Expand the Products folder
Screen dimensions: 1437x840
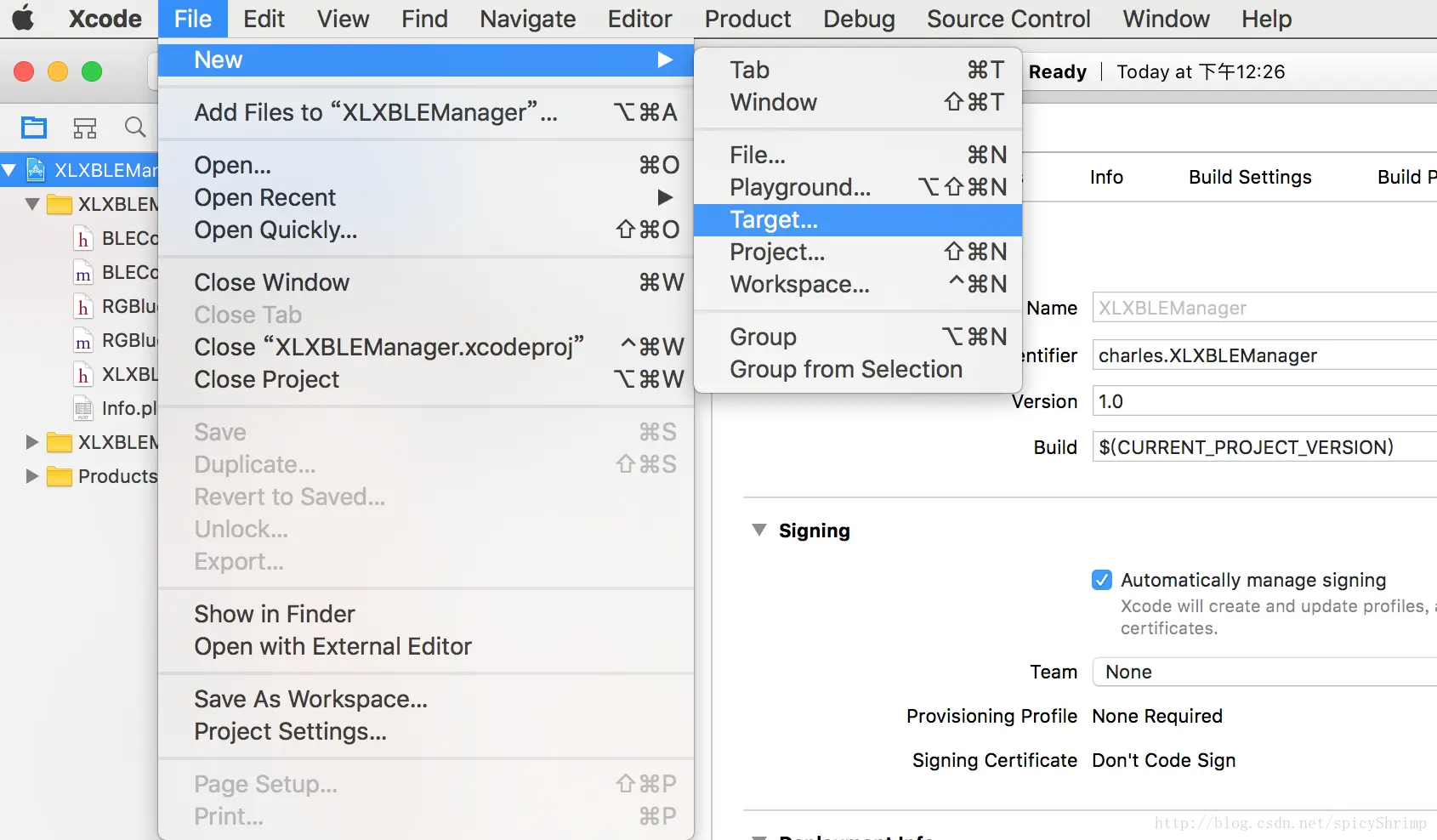(32, 476)
